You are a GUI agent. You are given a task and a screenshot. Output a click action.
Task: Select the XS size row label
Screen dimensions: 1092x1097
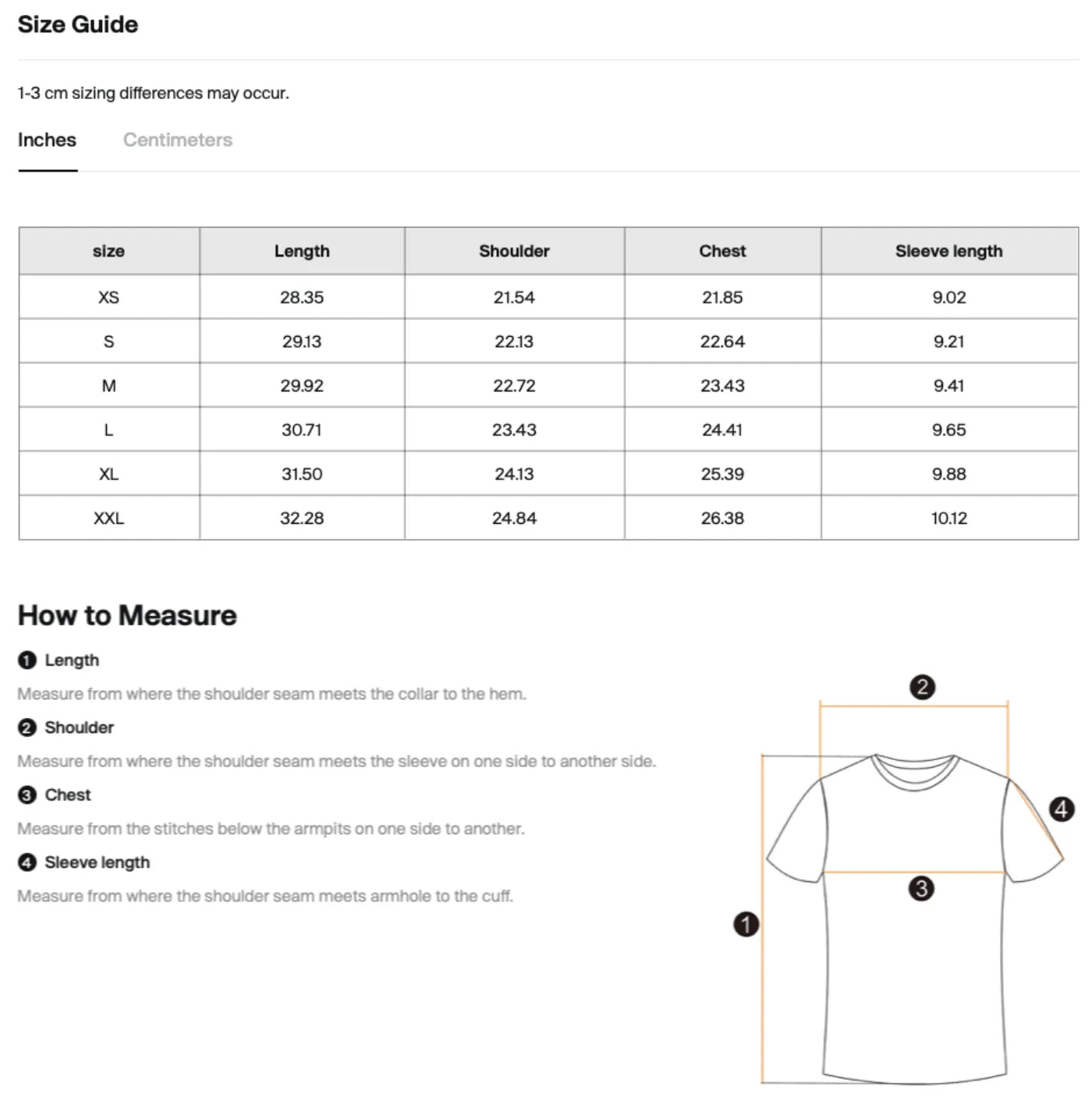pyautogui.click(x=108, y=297)
